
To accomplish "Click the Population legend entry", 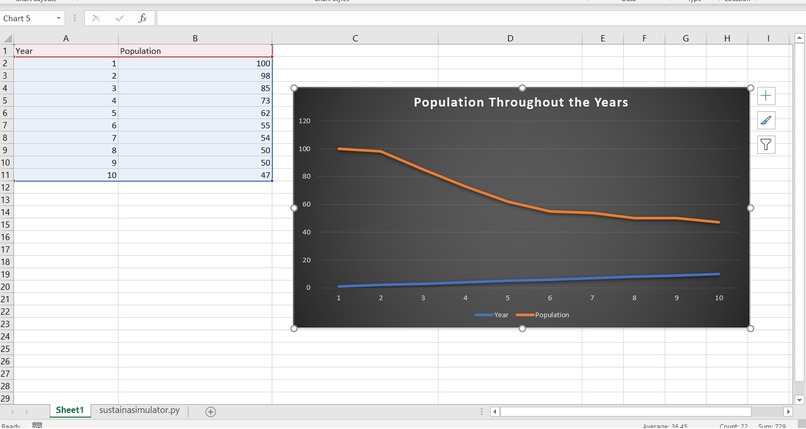I will pos(542,315).
